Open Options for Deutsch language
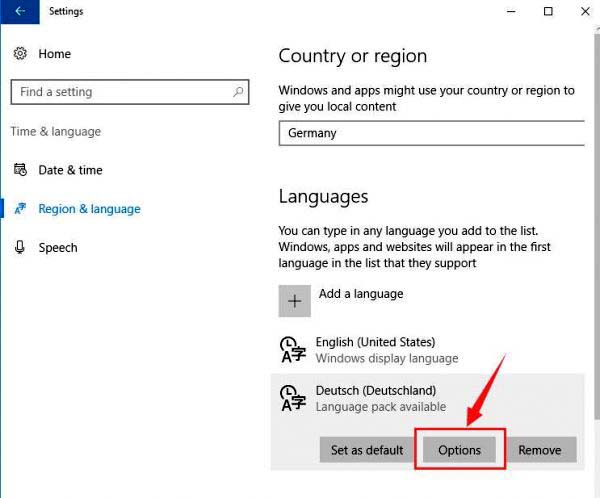The height and width of the screenshot is (498, 600). click(x=459, y=450)
